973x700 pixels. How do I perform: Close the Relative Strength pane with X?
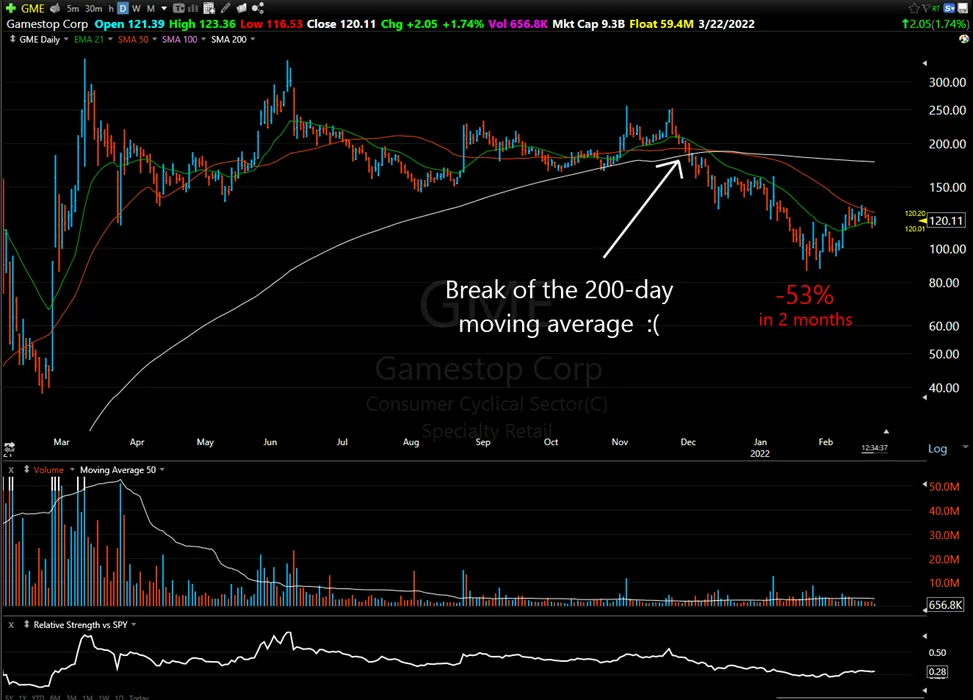tap(11, 625)
